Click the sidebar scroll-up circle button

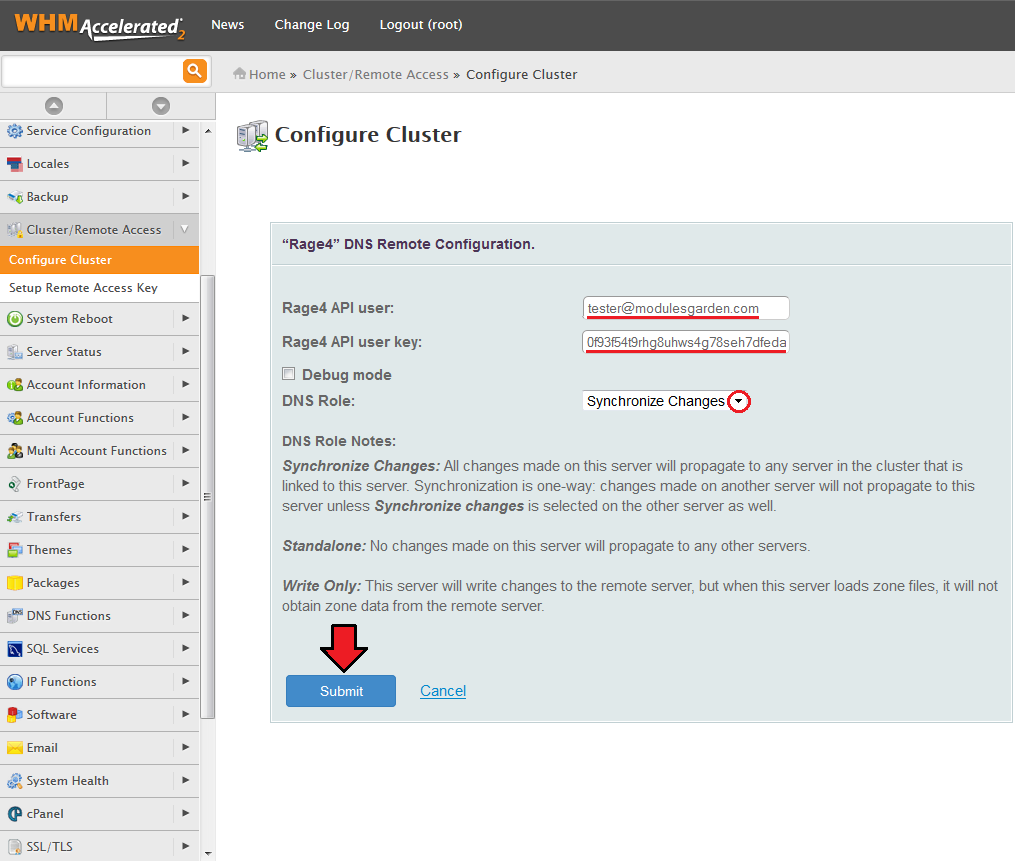coord(54,106)
